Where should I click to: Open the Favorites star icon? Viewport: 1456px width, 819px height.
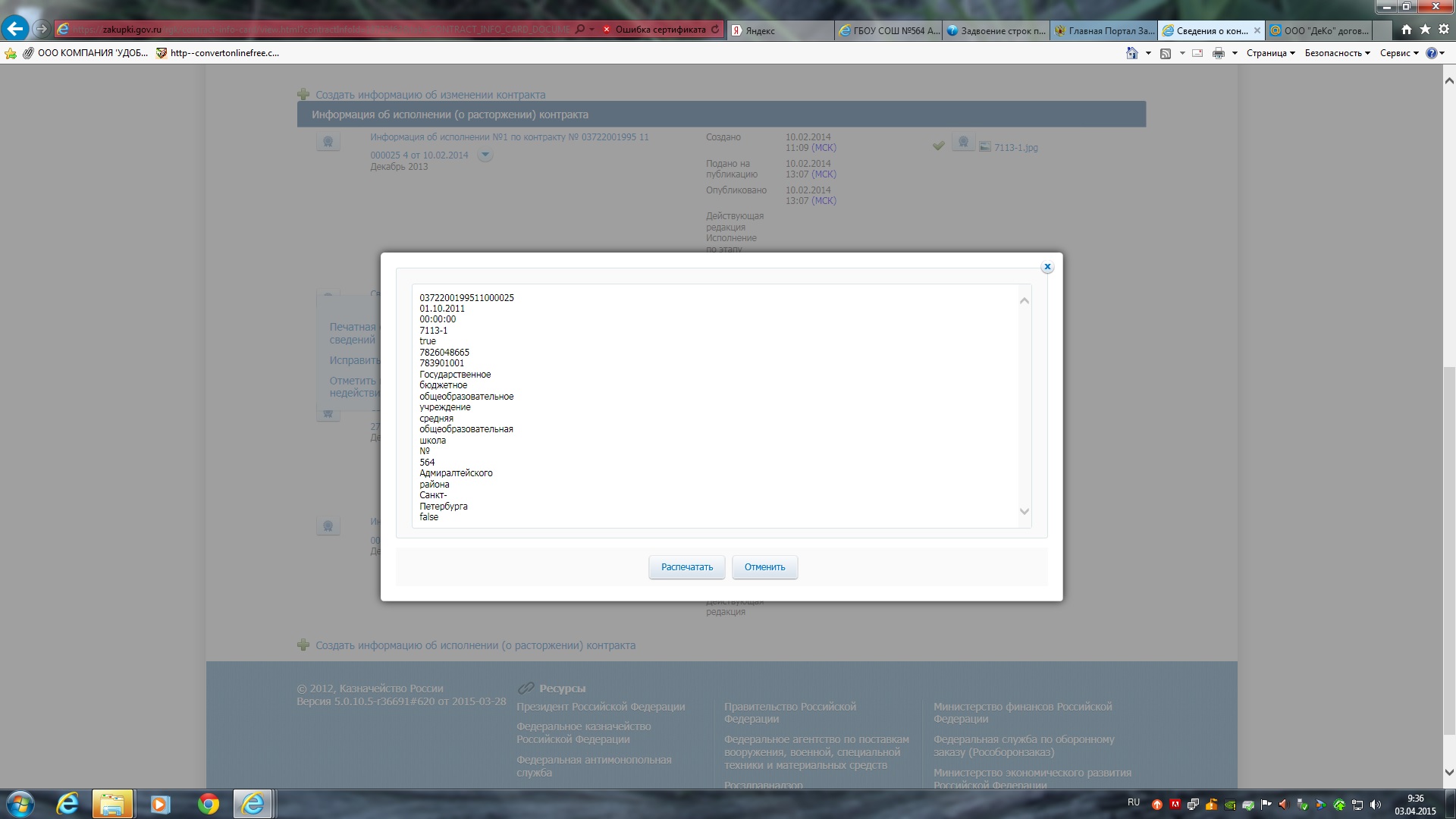[x=1425, y=30]
